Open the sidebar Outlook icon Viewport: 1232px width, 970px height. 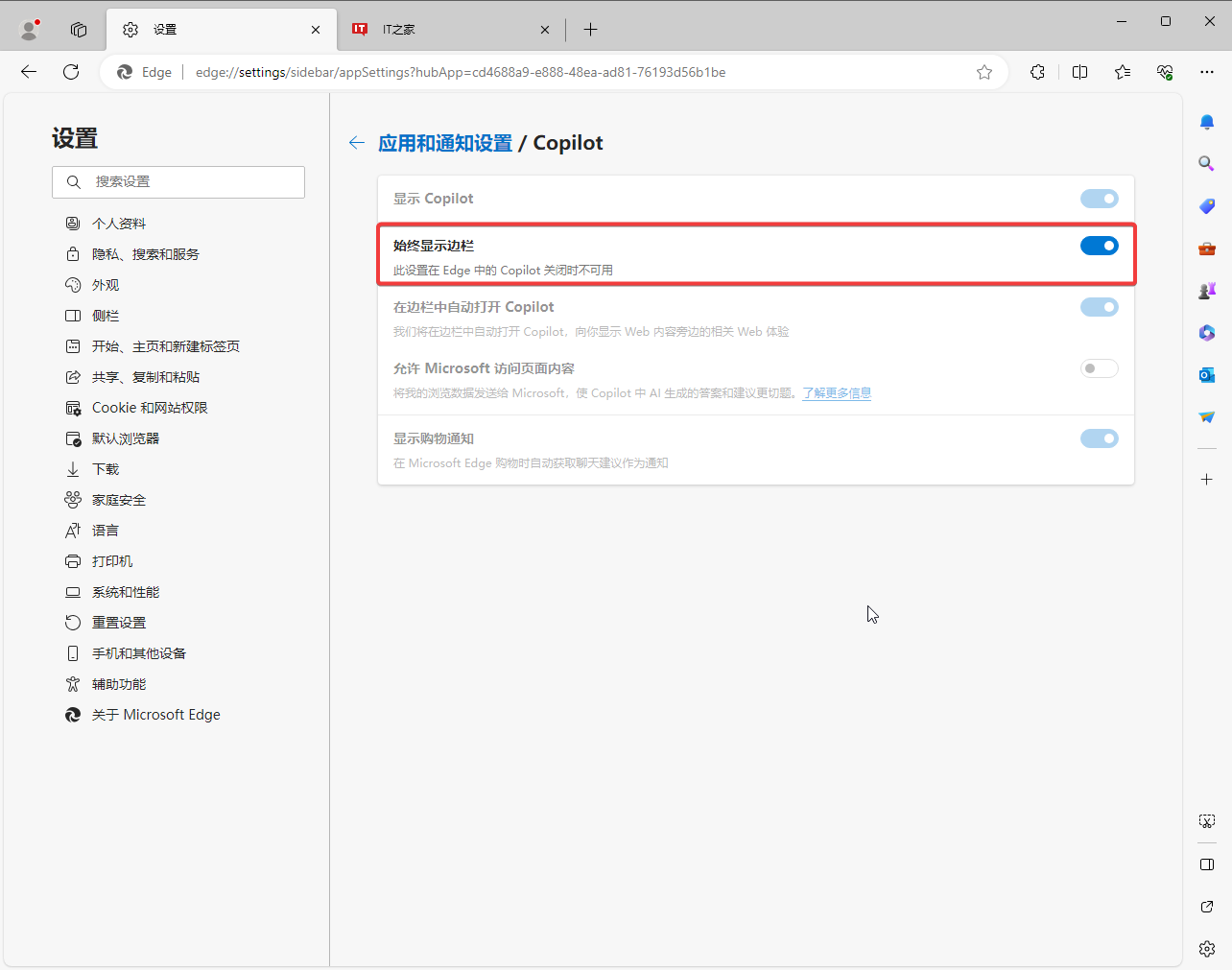click(1207, 375)
